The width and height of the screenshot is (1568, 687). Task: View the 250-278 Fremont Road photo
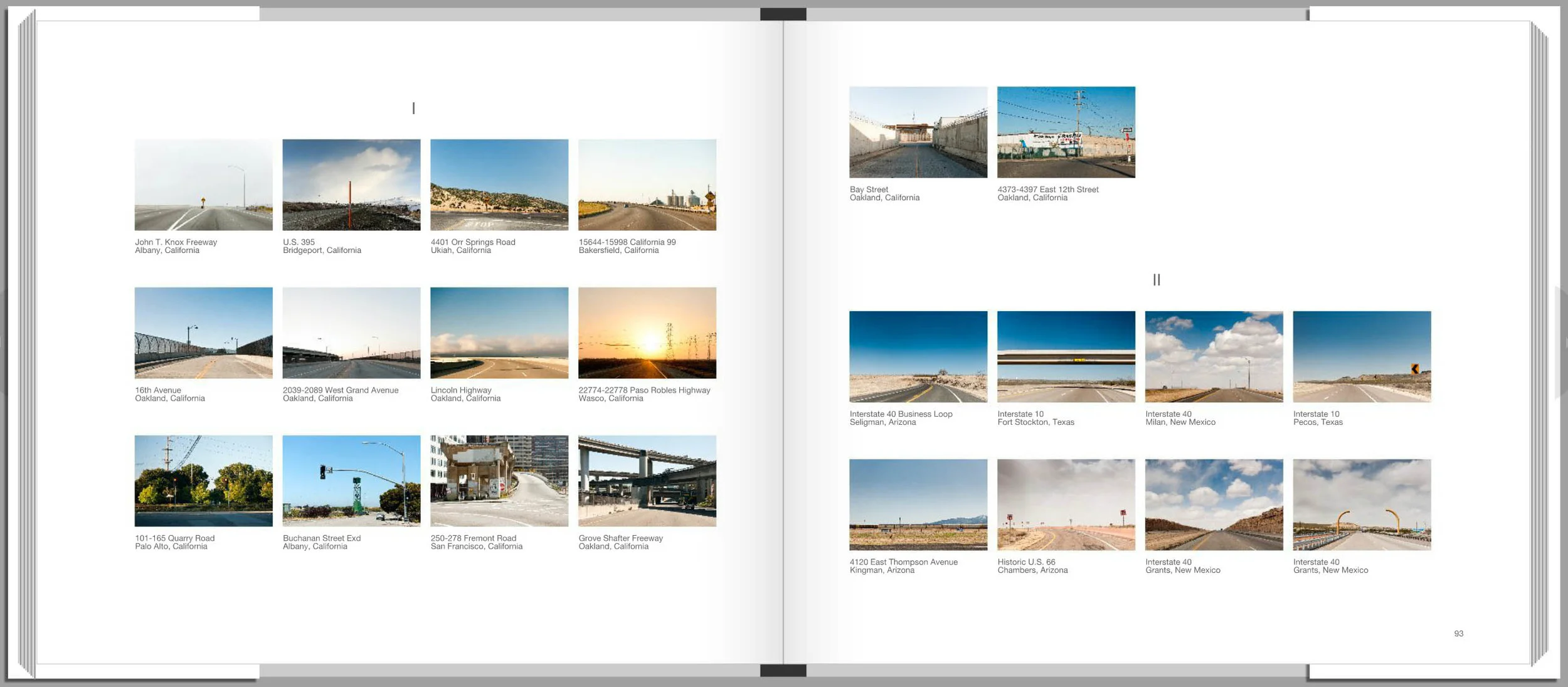click(x=499, y=481)
